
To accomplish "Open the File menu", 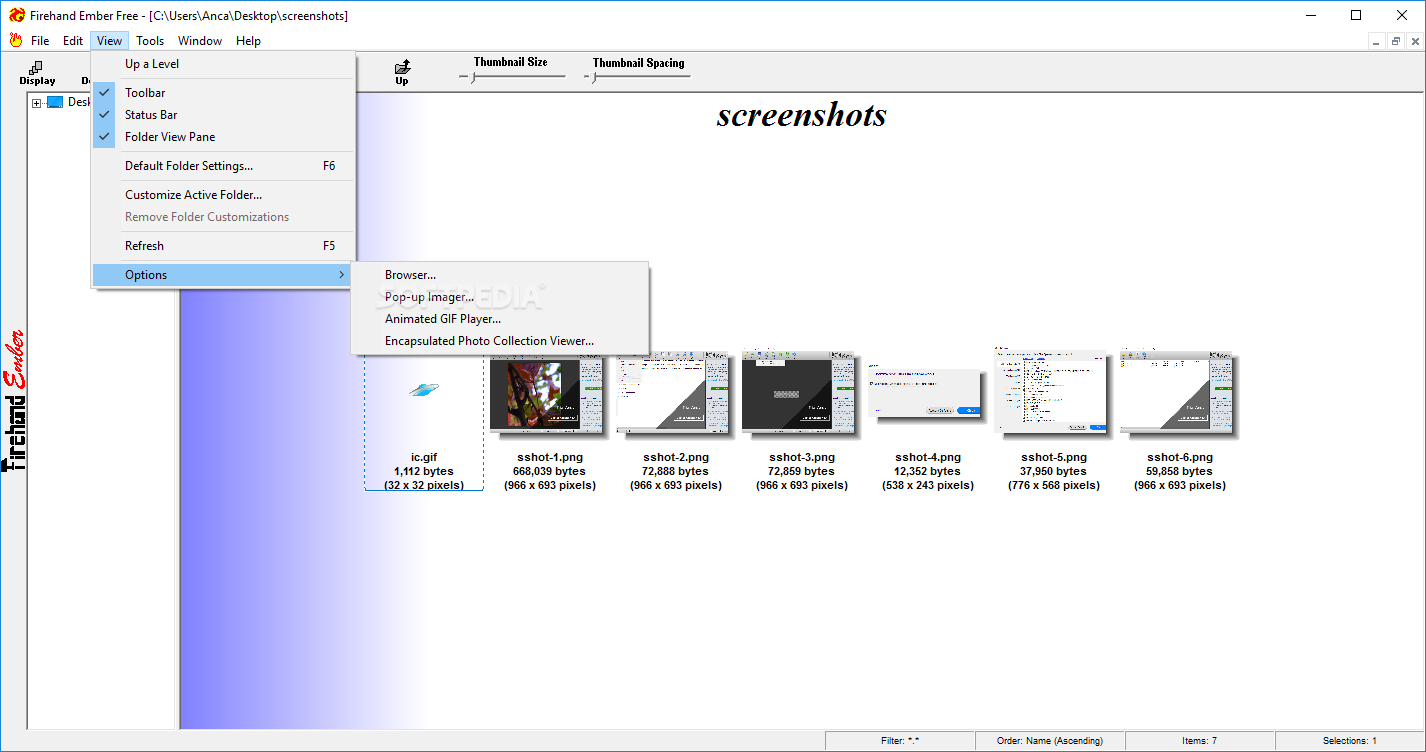I will pyautogui.click(x=40, y=41).
